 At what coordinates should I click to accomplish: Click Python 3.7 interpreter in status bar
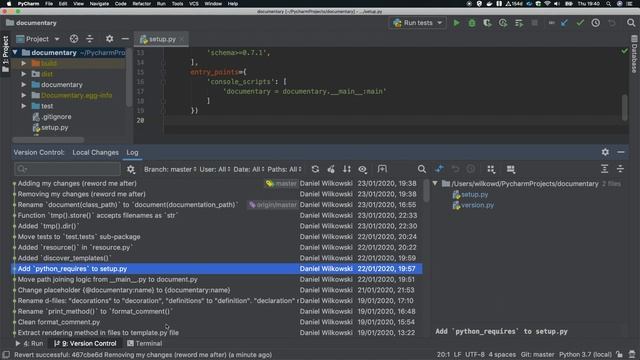point(585,355)
